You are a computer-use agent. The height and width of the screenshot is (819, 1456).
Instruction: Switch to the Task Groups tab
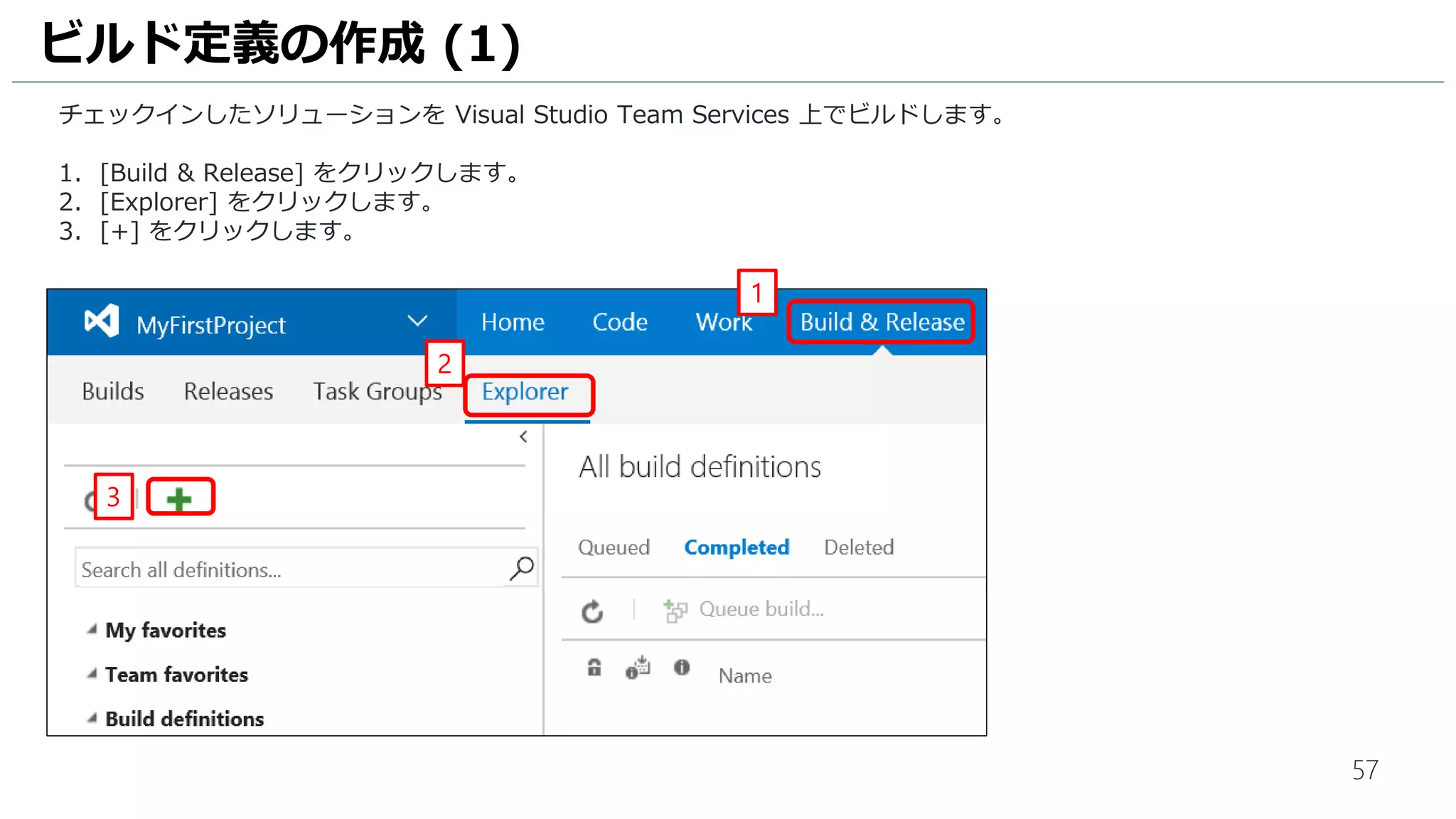(x=378, y=392)
